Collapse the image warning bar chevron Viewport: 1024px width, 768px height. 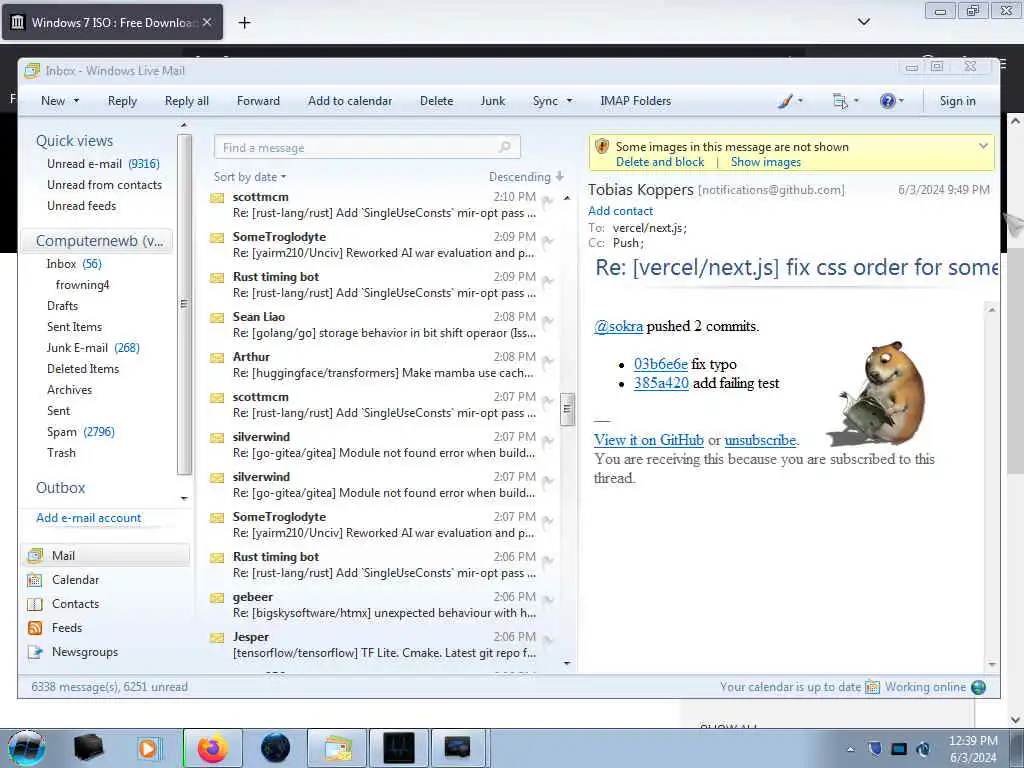coord(983,146)
